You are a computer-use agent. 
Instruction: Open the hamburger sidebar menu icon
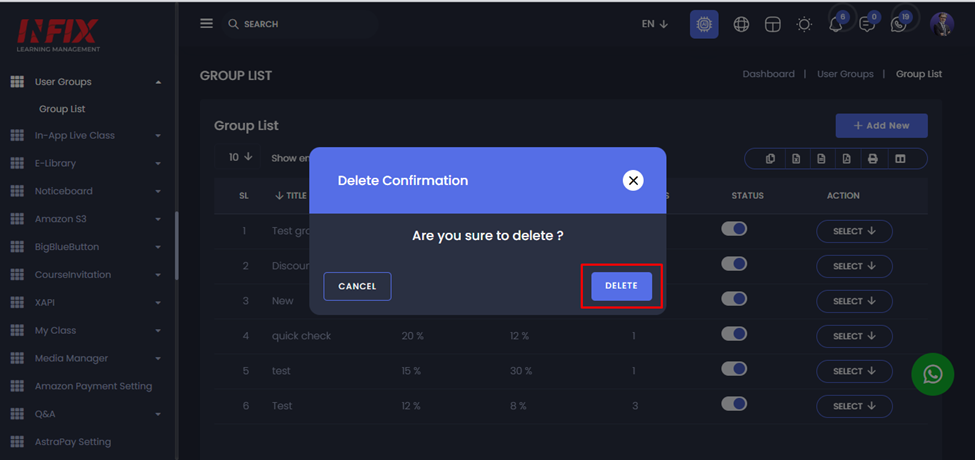pos(206,24)
